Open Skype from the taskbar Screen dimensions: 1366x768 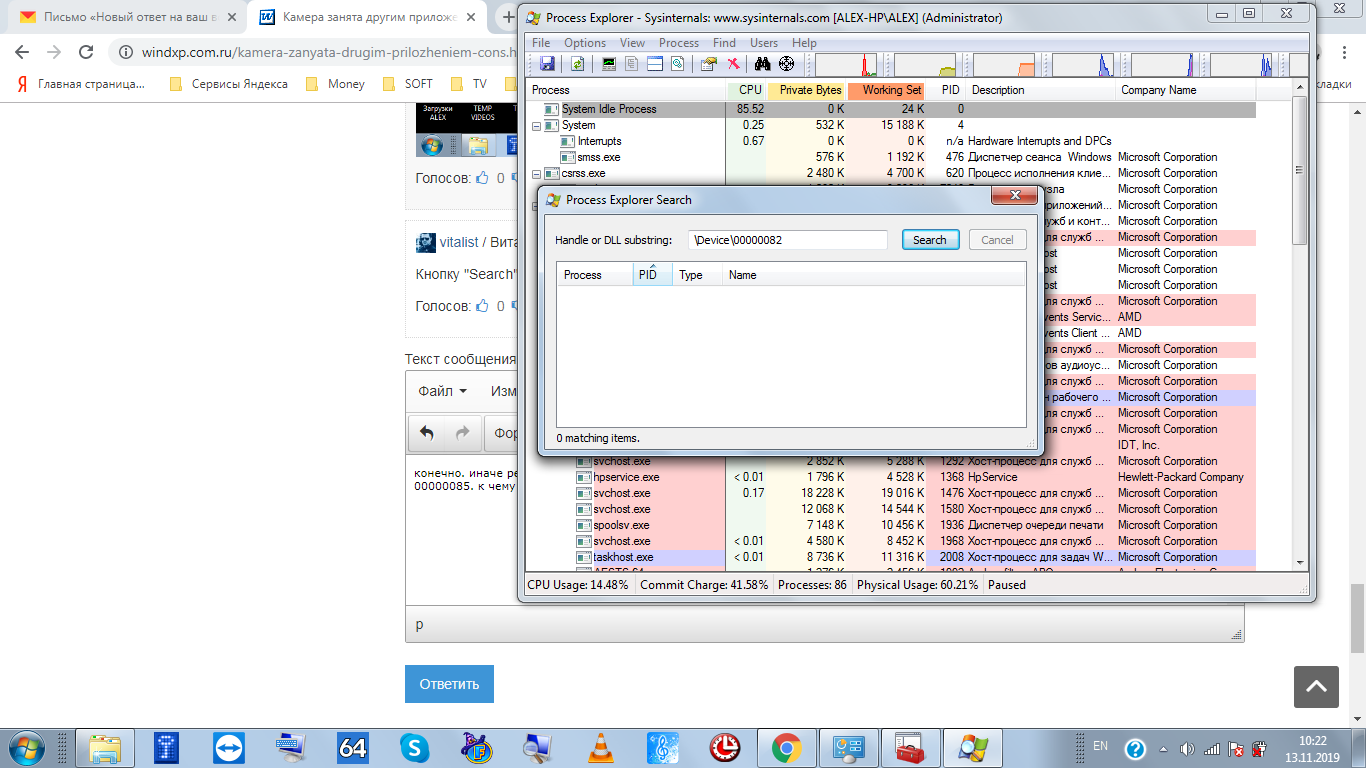tap(414, 748)
